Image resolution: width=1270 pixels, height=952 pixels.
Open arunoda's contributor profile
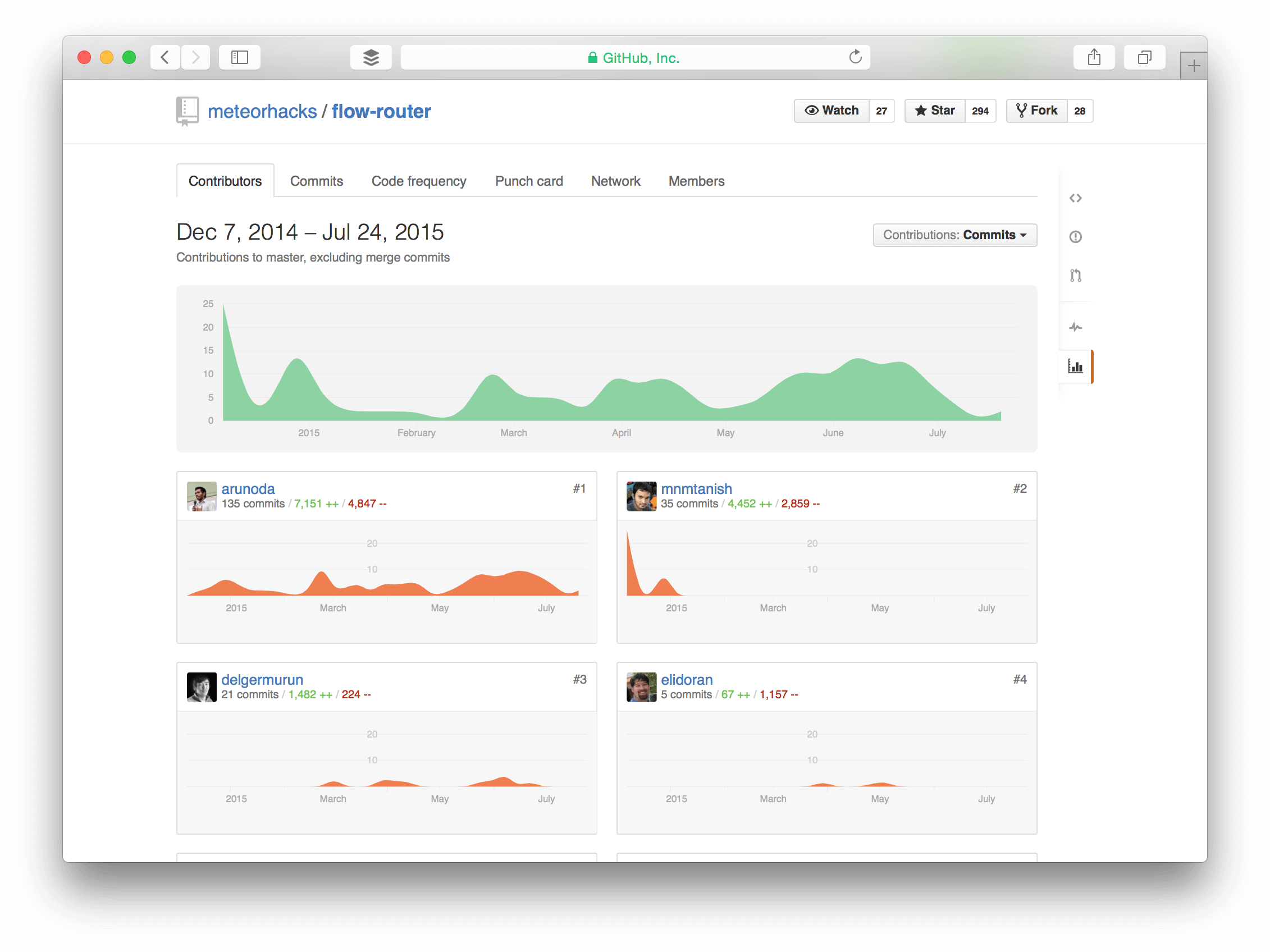248,488
